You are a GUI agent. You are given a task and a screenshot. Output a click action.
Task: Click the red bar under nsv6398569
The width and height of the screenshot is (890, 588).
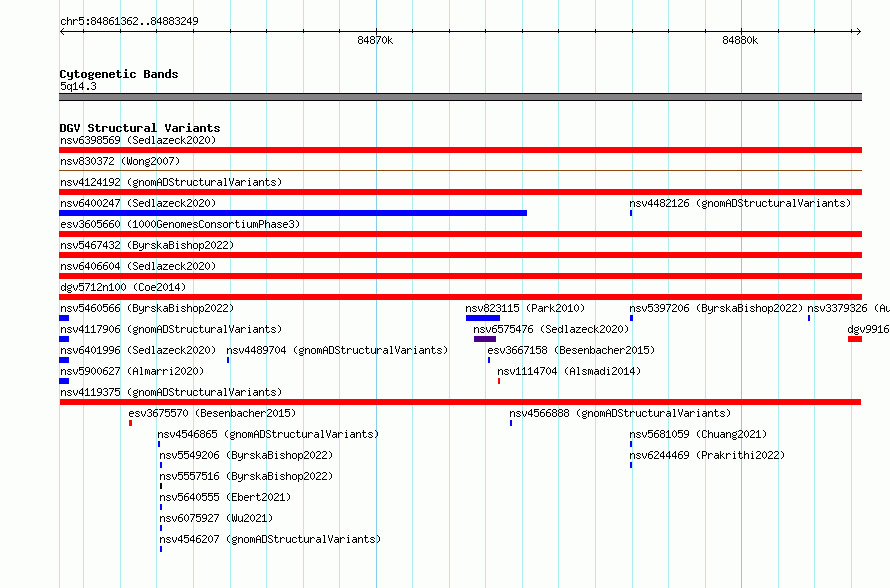pyautogui.click(x=460, y=150)
